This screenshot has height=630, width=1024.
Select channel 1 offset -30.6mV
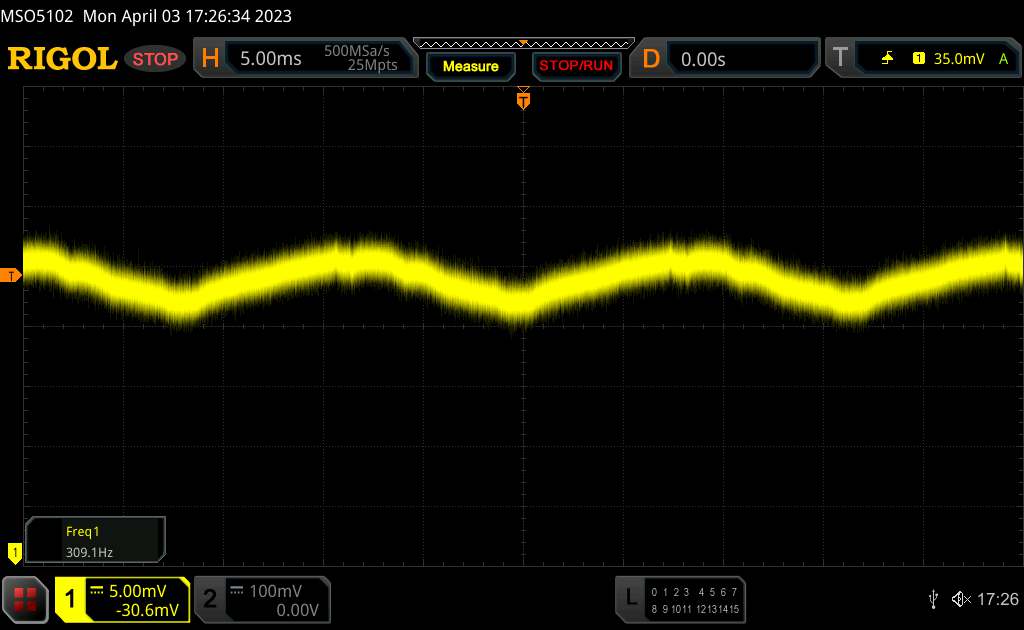pos(147,610)
